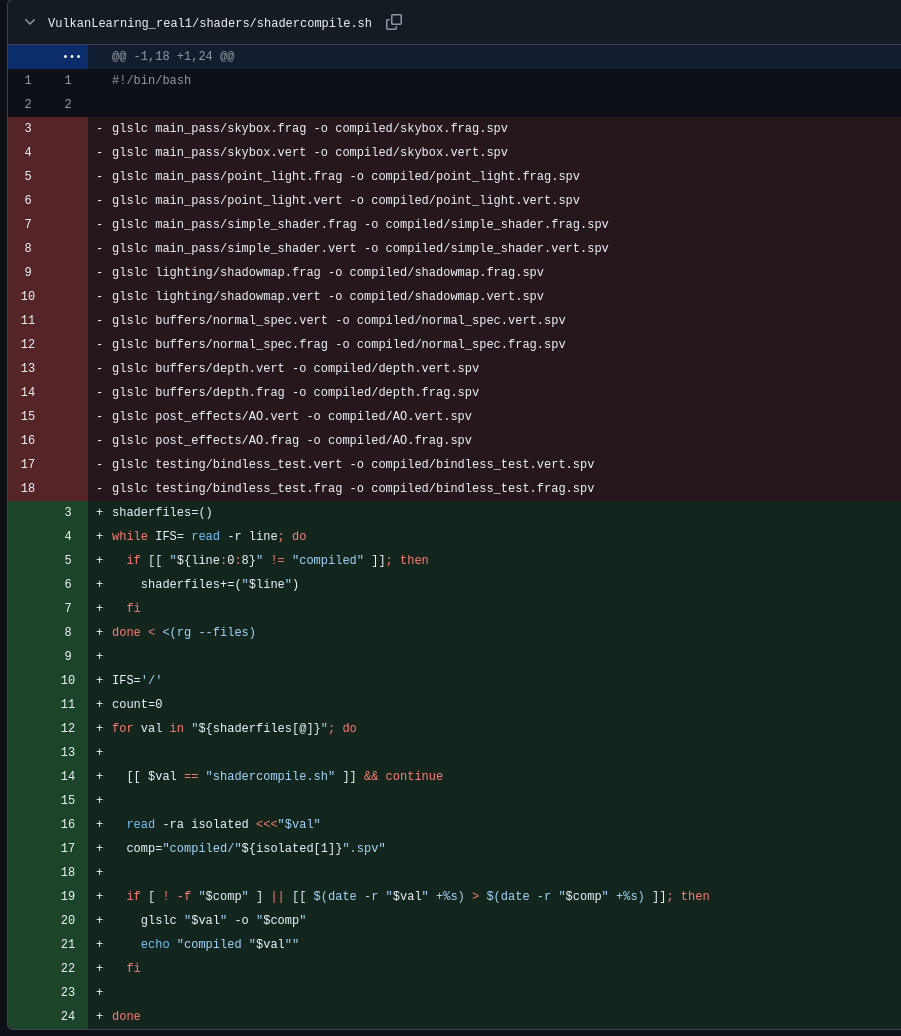Click added line IFS='/'
901x1036 pixels.
(x=137, y=681)
